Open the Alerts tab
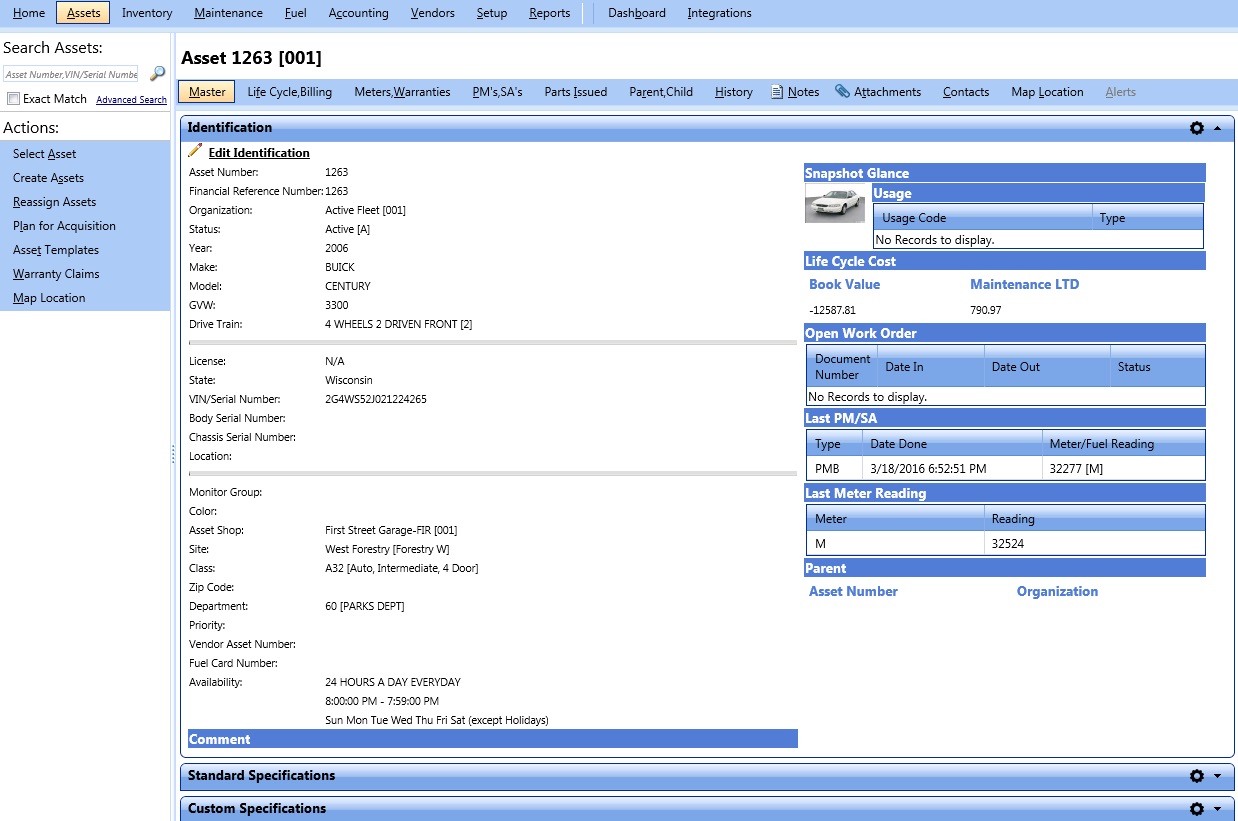Screen dimensions: 1238x821 click(1121, 92)
